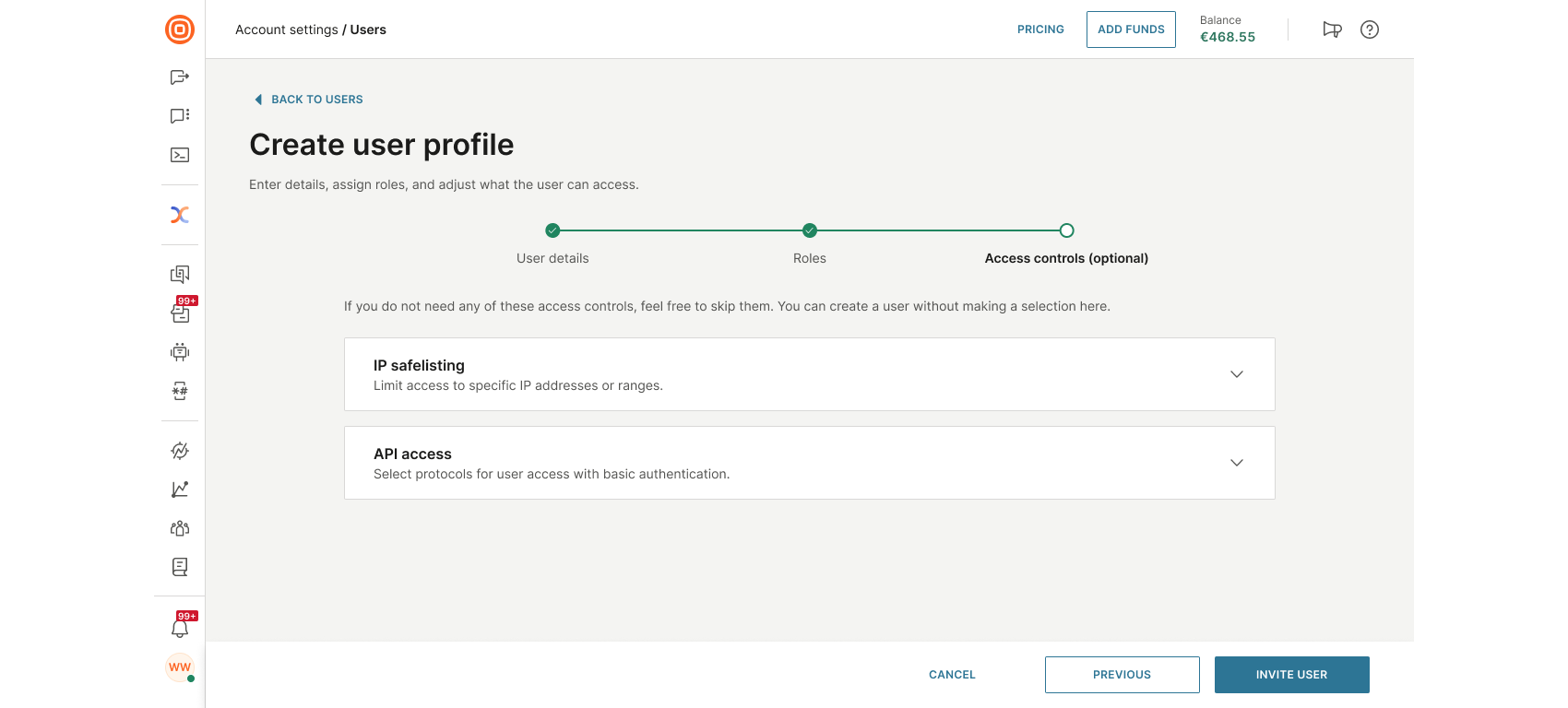The width and height of the screenshot is (1568, 708).
Task: Go to the User details step circle
Action: tap(552, 230)
